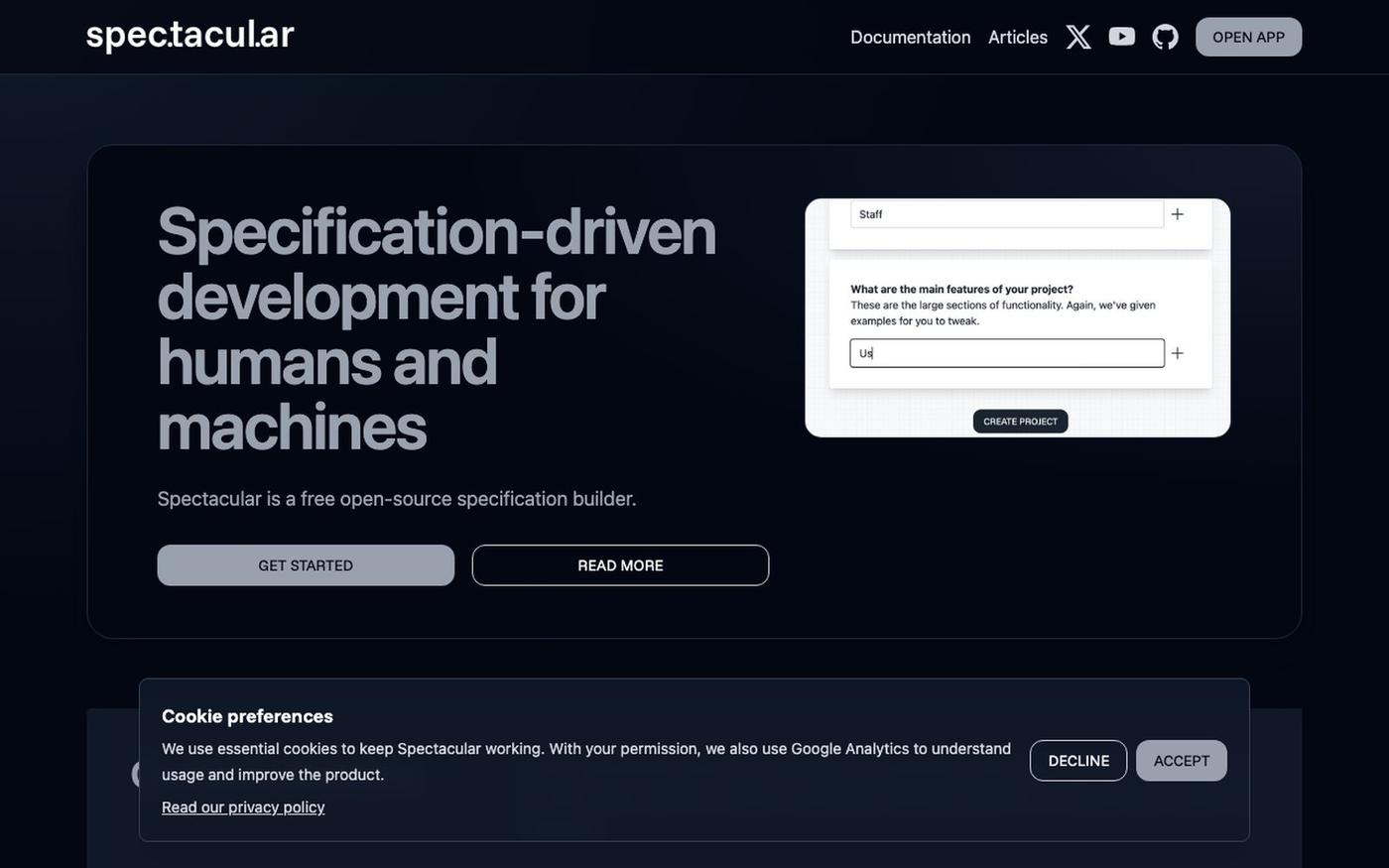Click the READ MORE button
Viewport: 1389px width, 868px height.
pyautogui.click(x=620, y=565)
